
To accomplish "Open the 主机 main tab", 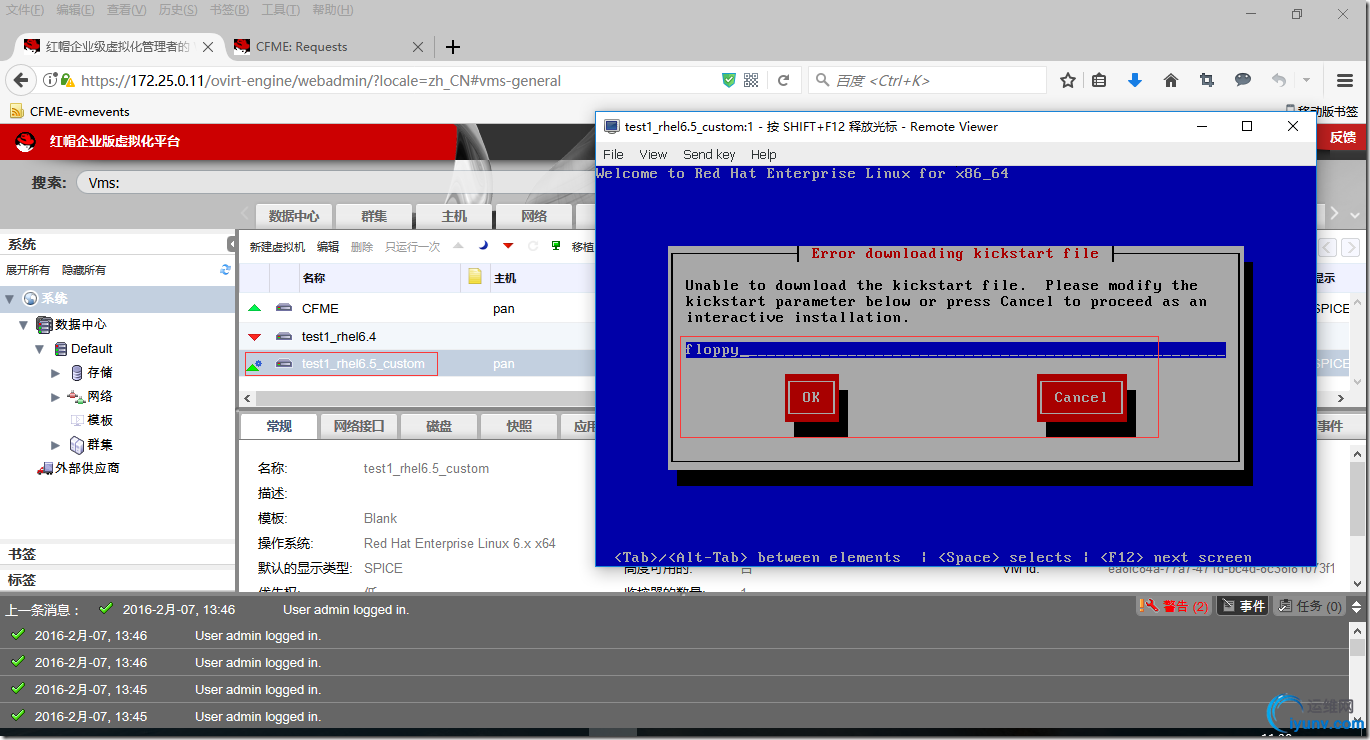I will tap(454, 216).
